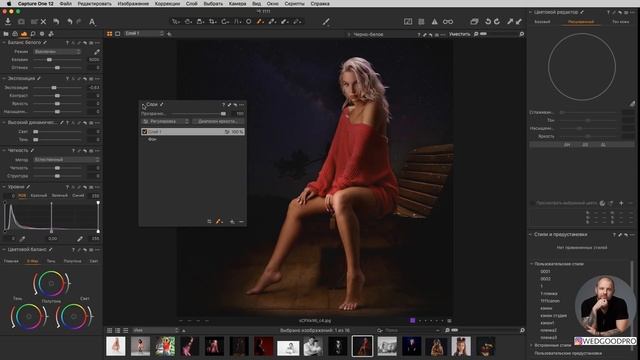Click the rotate left toolbar icon

[x=488, y=22]
